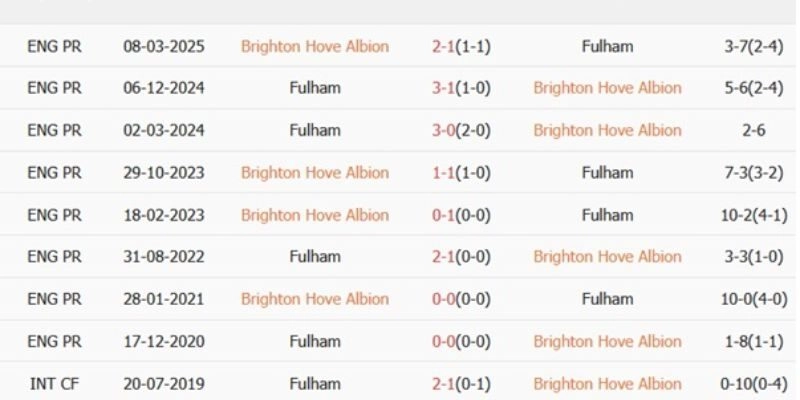Open the 2-1(1-1) score from 08-03-2025
Screen dimensions: 800x400
tap(461, 46)
